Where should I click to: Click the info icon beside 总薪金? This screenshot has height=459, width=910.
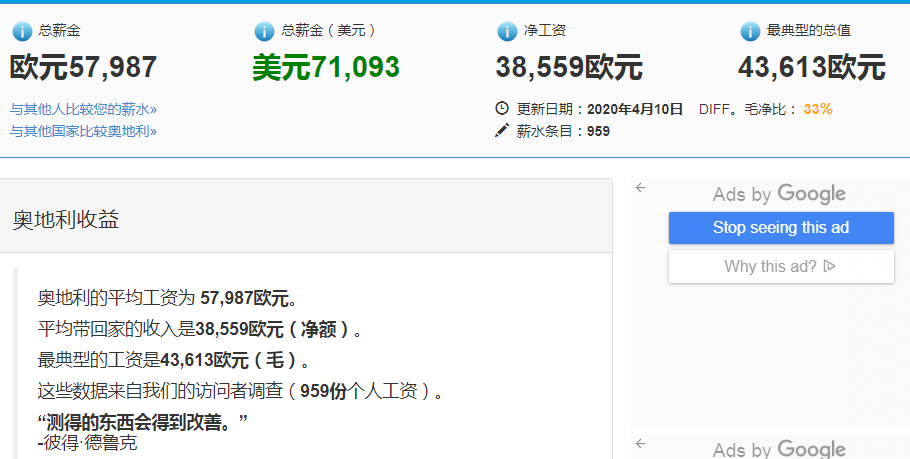[22, 31]
